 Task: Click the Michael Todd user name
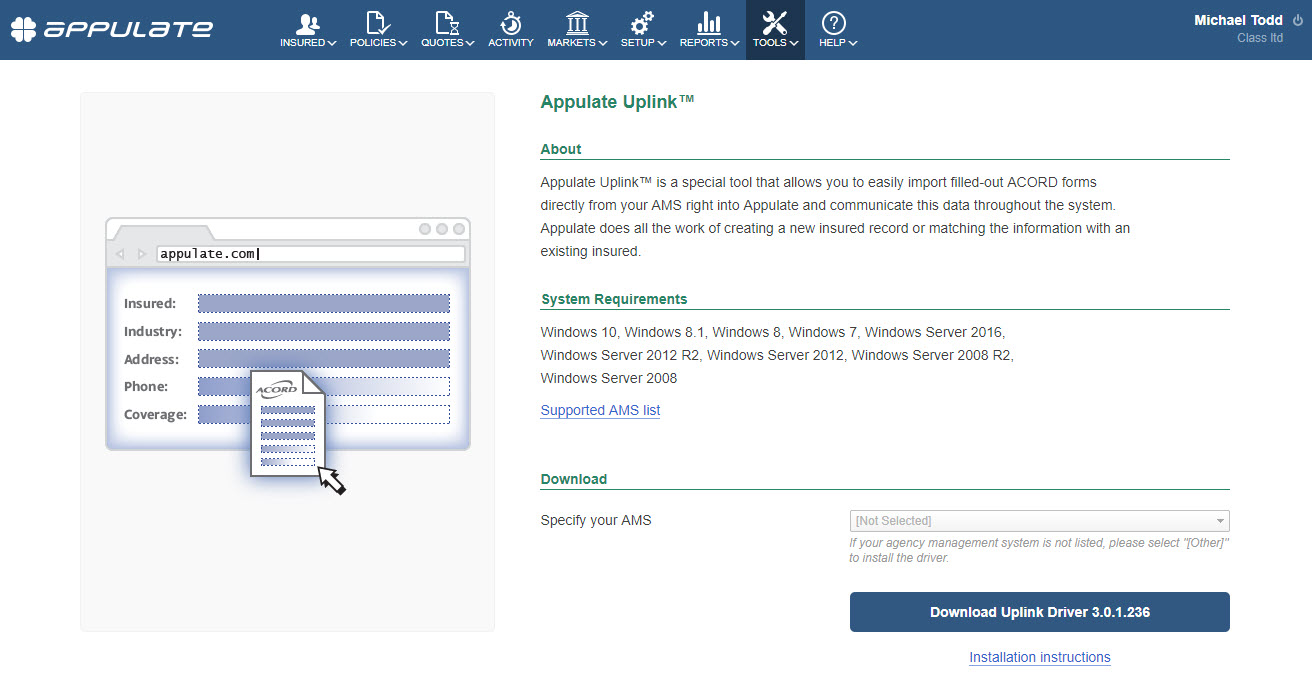1238,21
